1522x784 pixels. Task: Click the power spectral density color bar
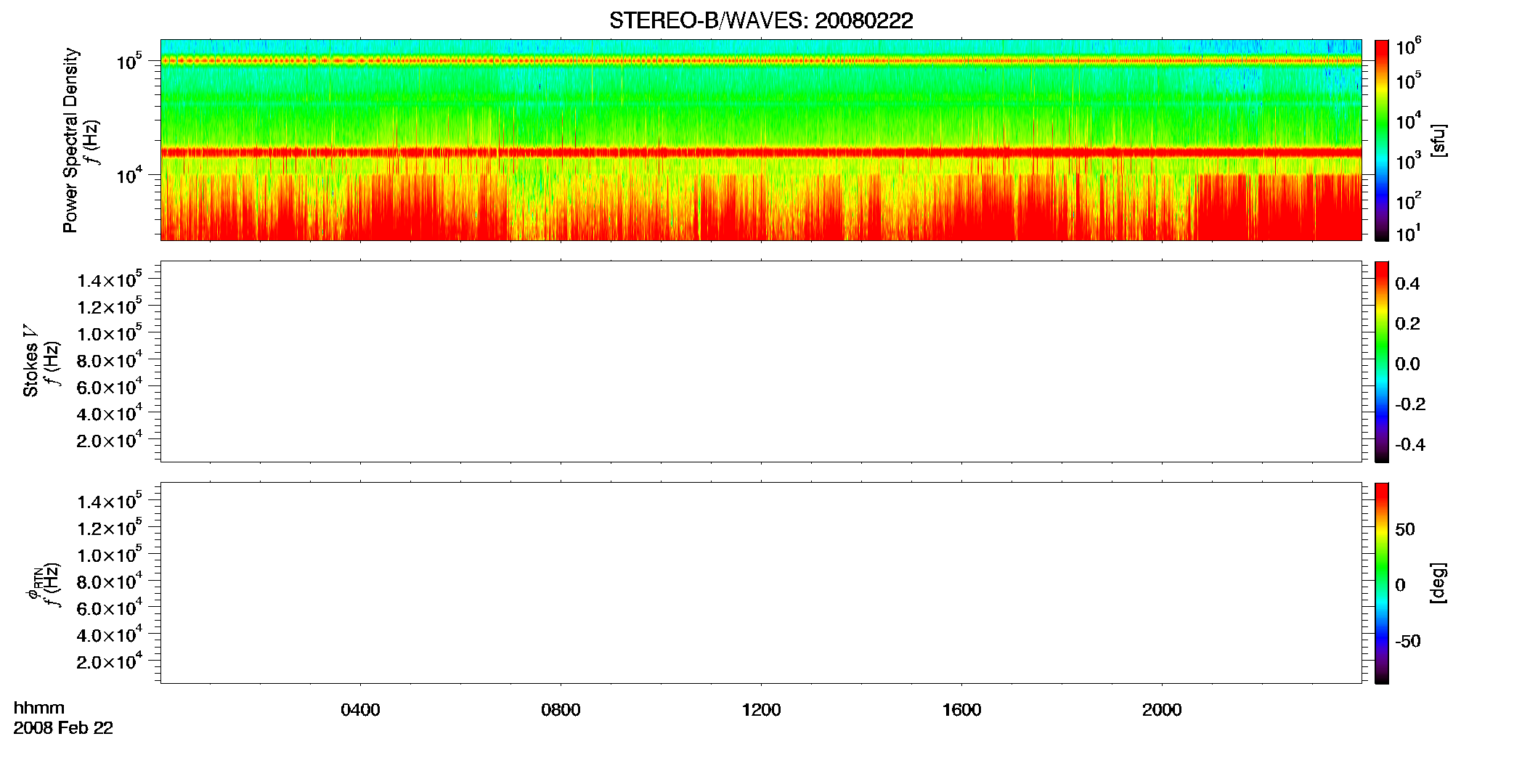click(x=1382, y=140)
